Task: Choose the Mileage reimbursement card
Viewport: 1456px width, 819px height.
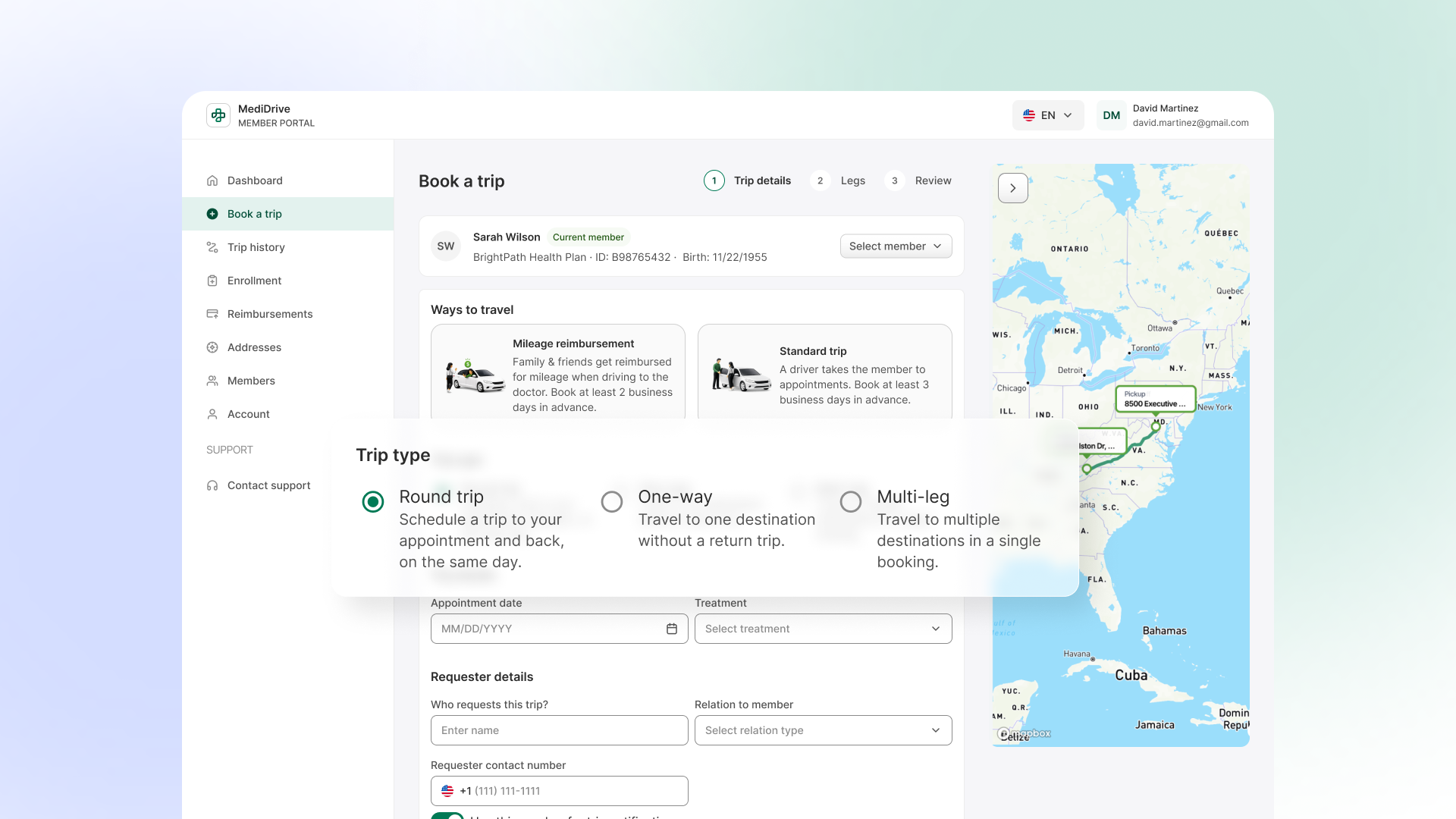Action: tap(558, 372)
